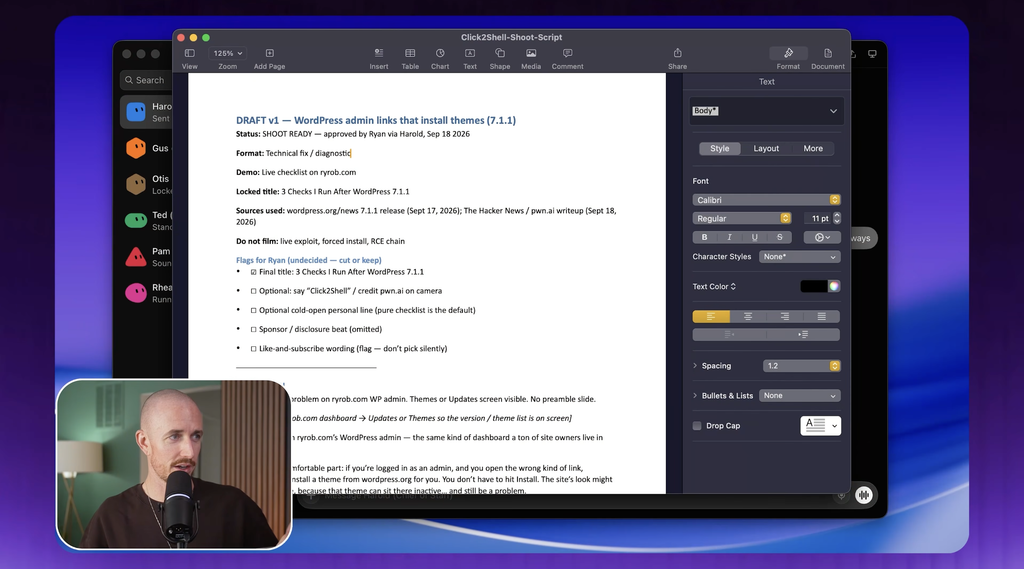Screen dimensions: 1024x569
Task: Open the Regular typeface dropdown
Action: click(742, 218)
